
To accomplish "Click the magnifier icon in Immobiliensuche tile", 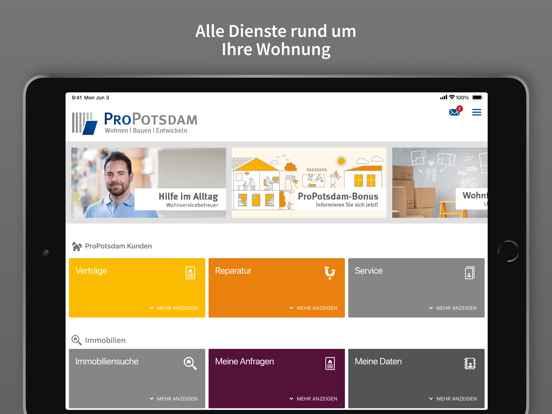I will coord(190,363).
